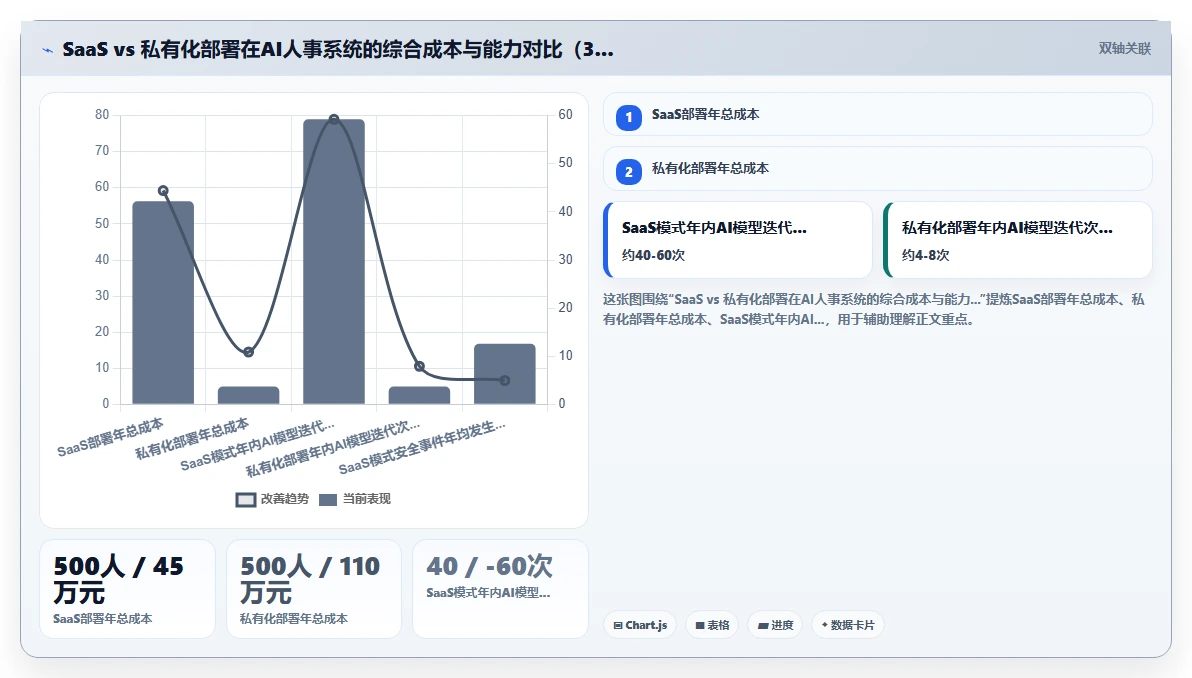Click the line point above the first bar

point(163,191)
